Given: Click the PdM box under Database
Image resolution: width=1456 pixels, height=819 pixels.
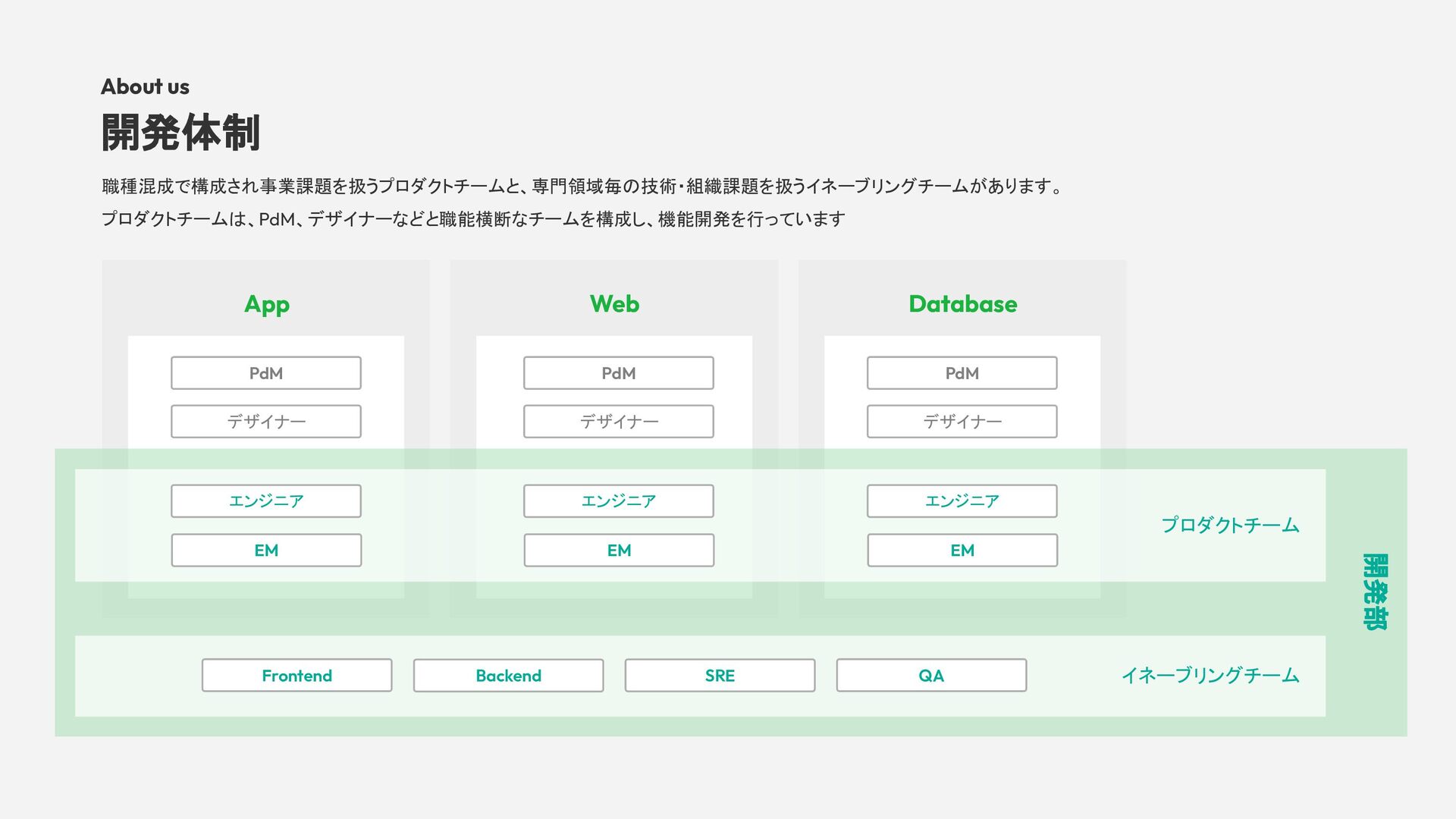Looking at the screenshot, I should (x=962, y=373).
